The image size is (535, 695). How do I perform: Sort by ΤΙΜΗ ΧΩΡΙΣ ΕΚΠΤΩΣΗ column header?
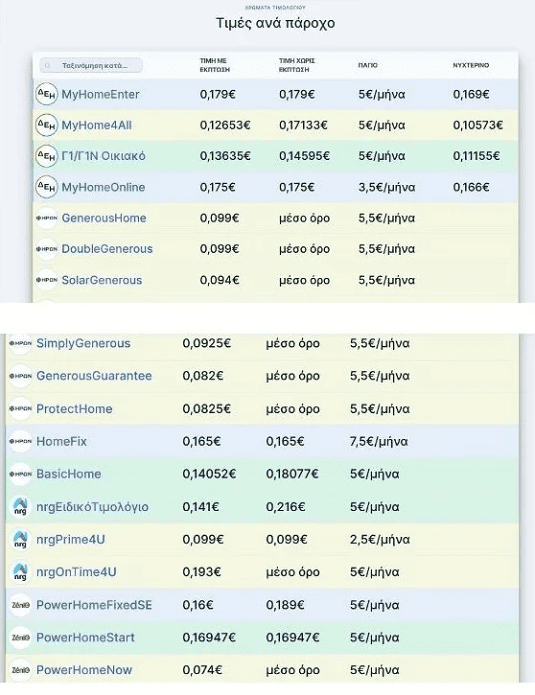coord(297,65)
